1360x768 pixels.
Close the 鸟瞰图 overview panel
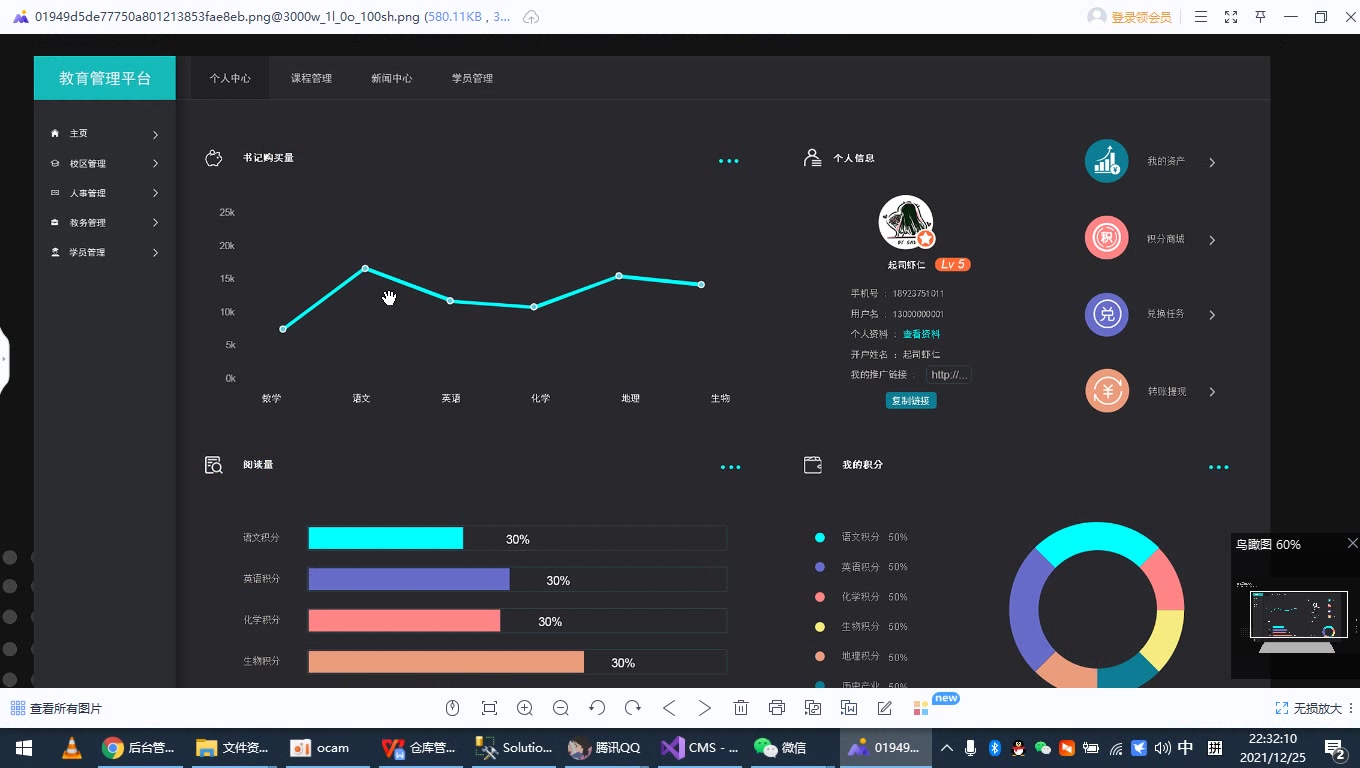1353,543
